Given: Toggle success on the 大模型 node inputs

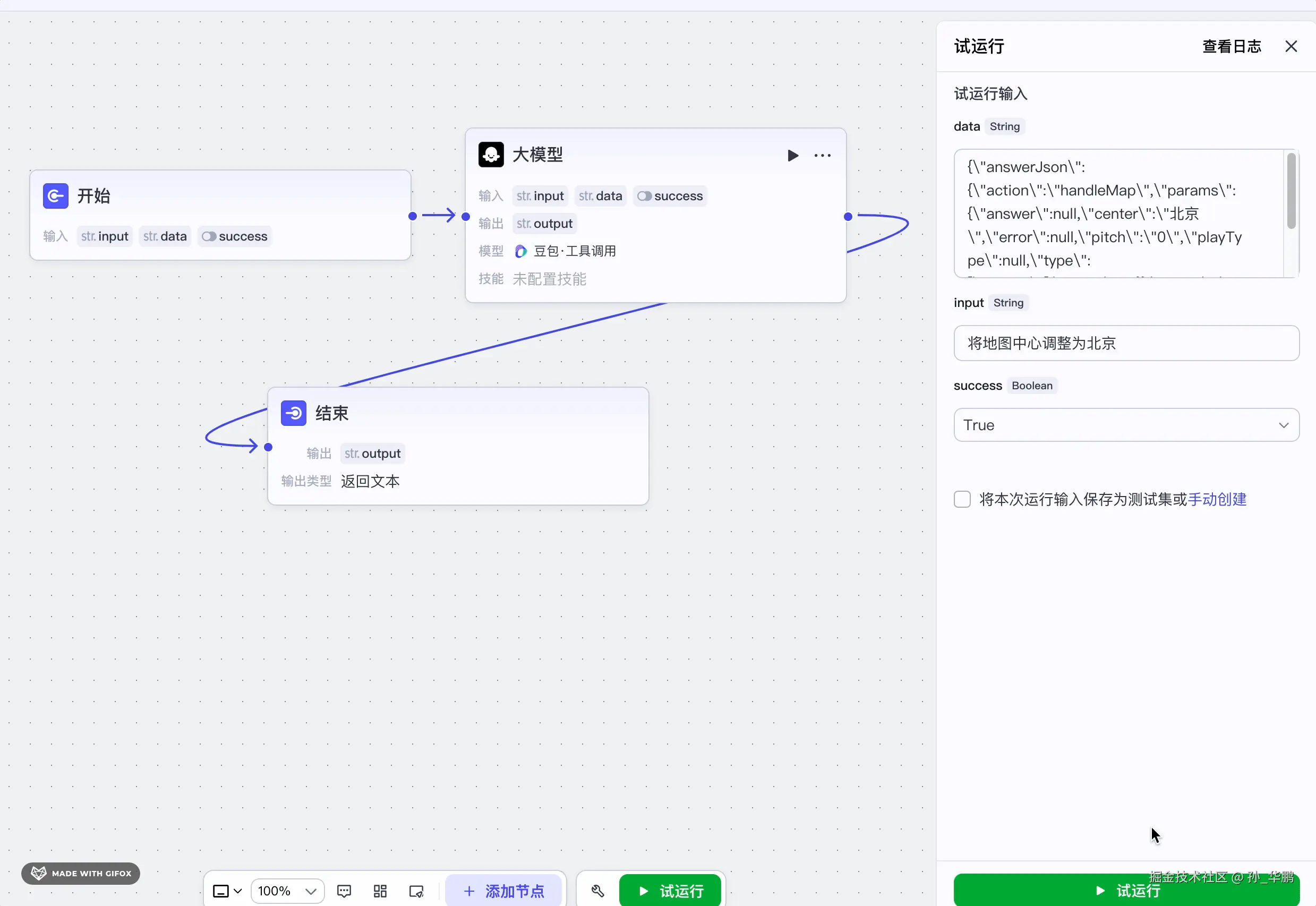Looking at the screenshot, I should [645, 196].
